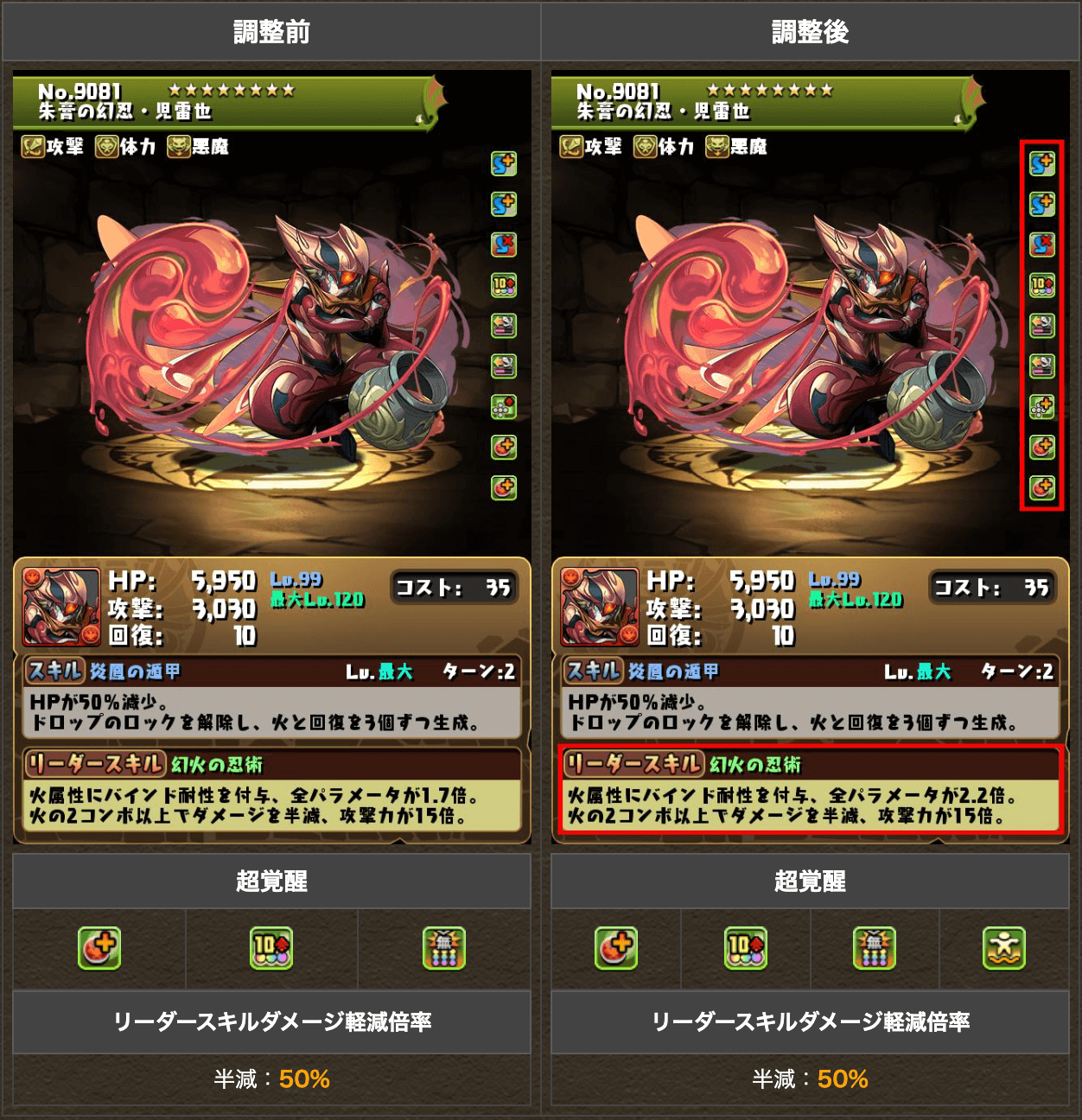Viewport: 1082px width, 1120px height.
Task: Open the monster portrait thumbnail in 調整後 stats panel
Action: pyautogui.click(x=600, y=607)
